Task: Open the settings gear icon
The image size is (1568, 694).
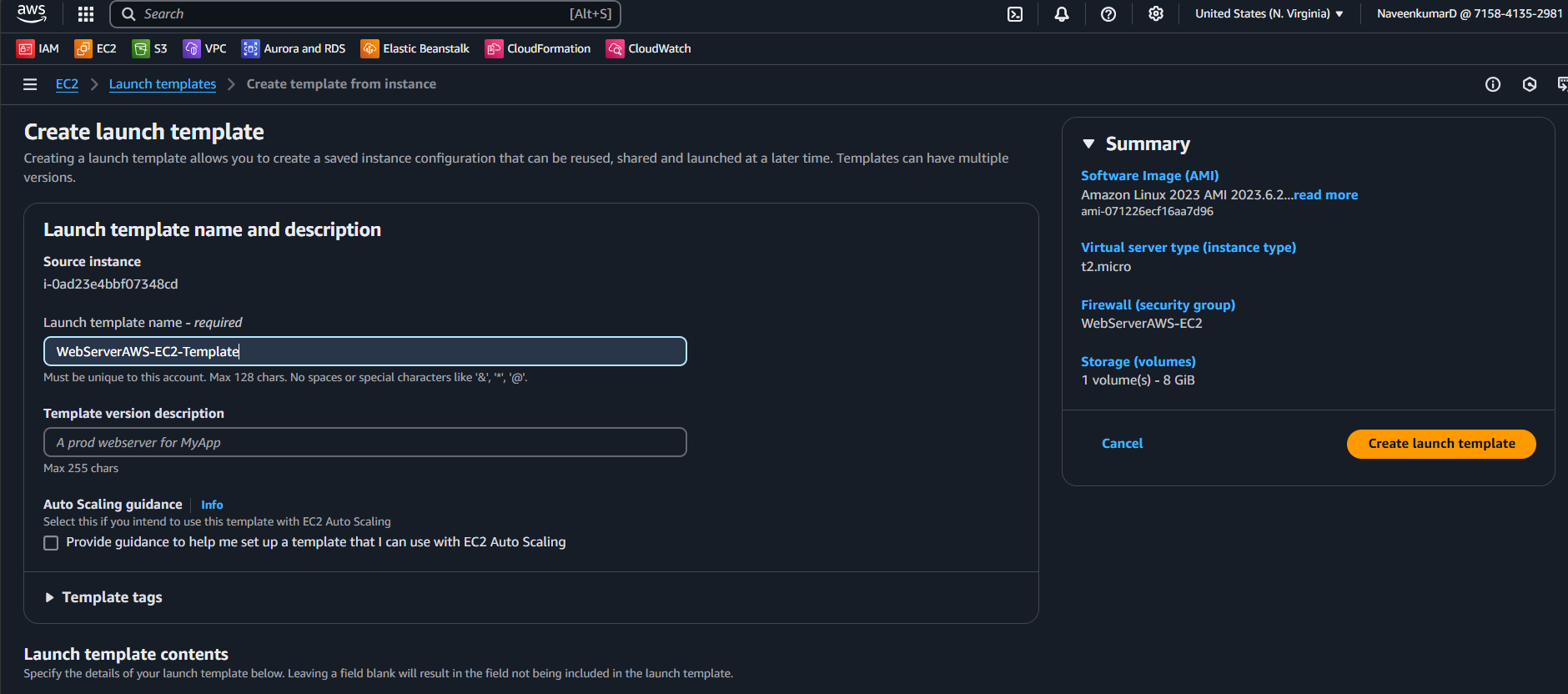Action: point(1156,14)
